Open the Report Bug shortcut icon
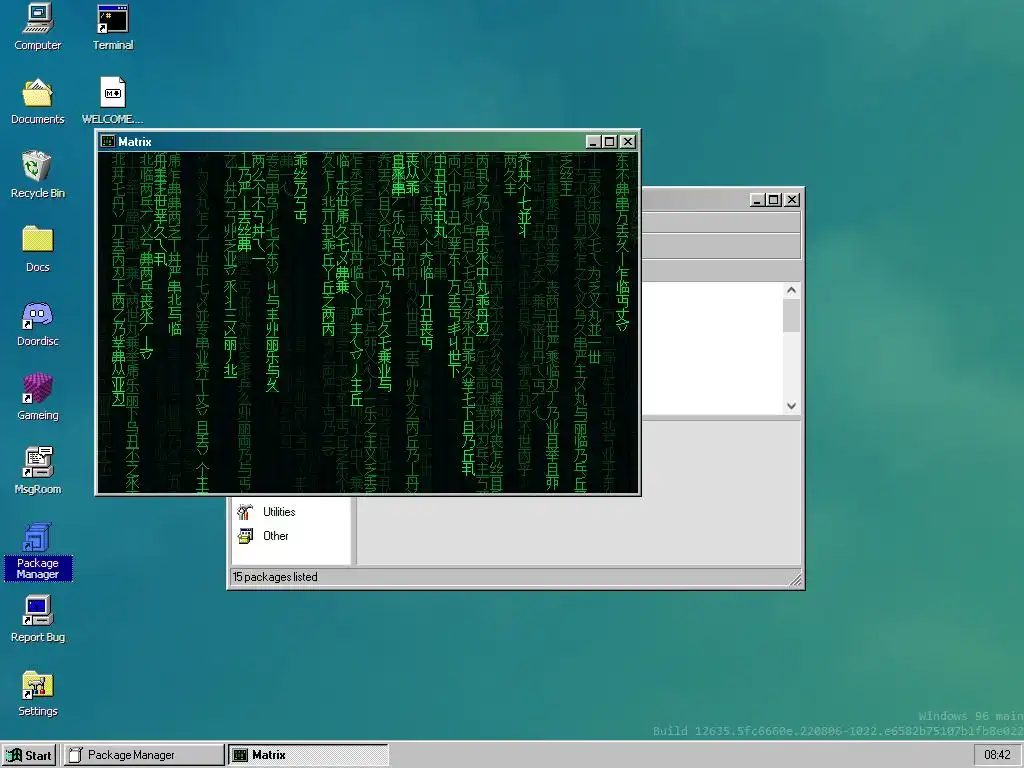Viewport: 1024px width, 768px height. click(x=37, y=618)
